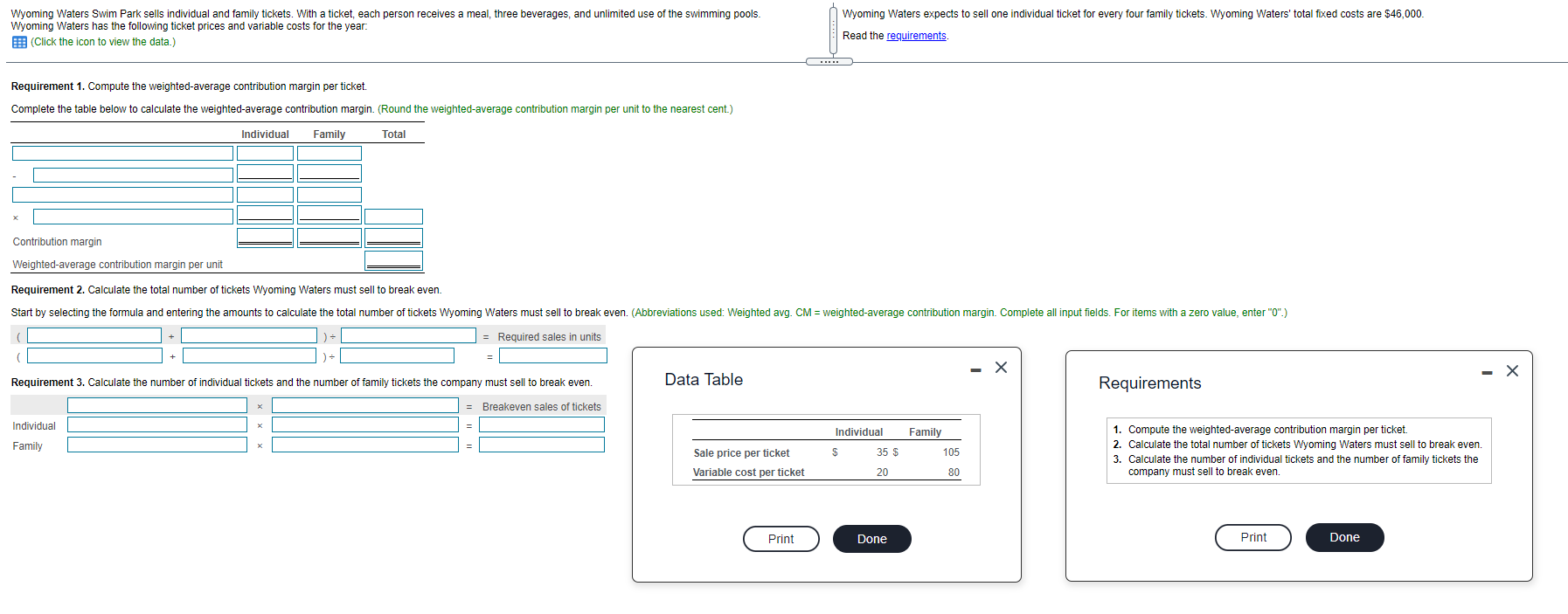Click Done in the Requirements dialog
Screen dimensions: 1568x614
click(1344, 537)
